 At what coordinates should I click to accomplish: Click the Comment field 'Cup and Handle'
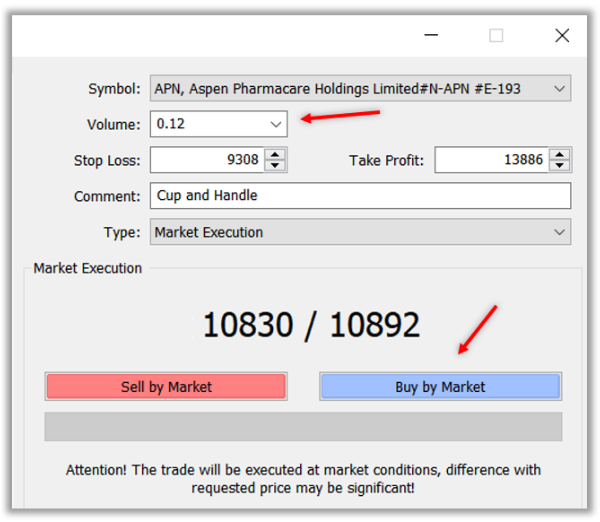(x=360, y=196)
